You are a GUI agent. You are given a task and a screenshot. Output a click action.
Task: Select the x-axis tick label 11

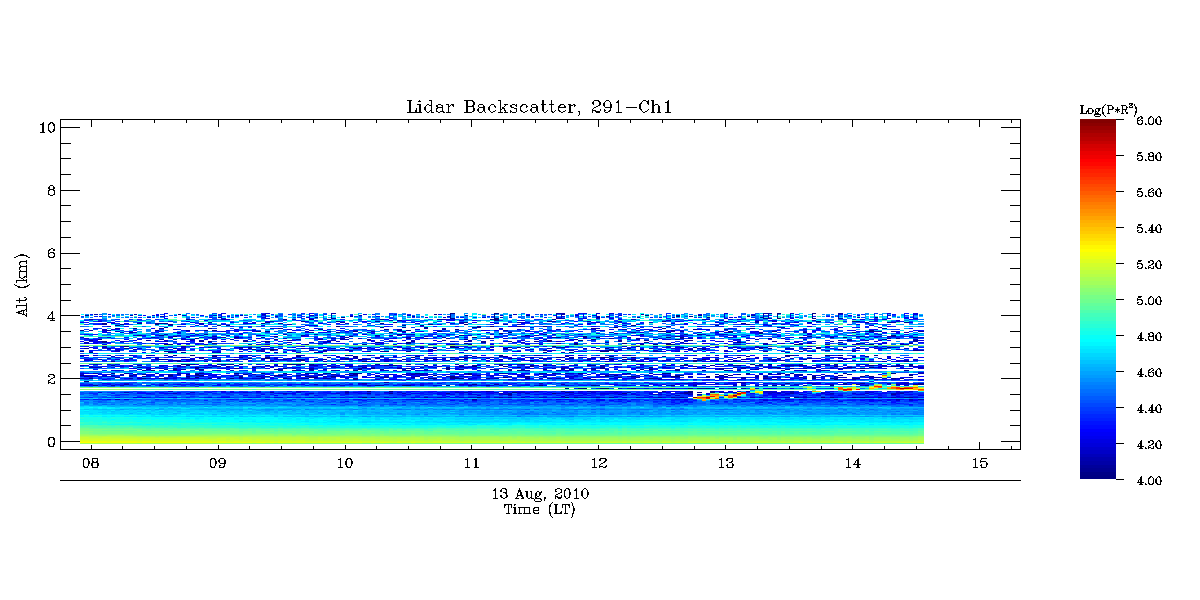coord(472,464)
